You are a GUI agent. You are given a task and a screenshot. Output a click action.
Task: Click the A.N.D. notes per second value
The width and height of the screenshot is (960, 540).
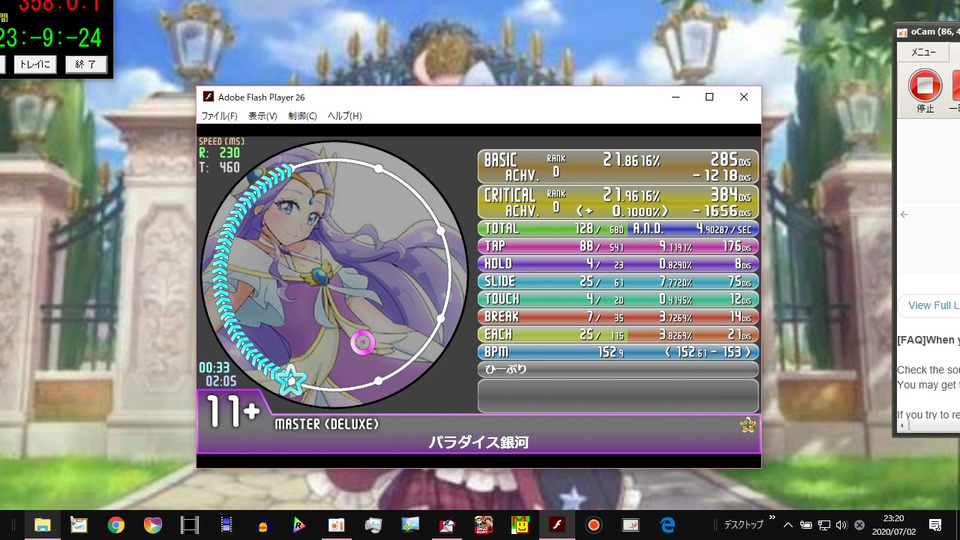click(x=724, y=229)
